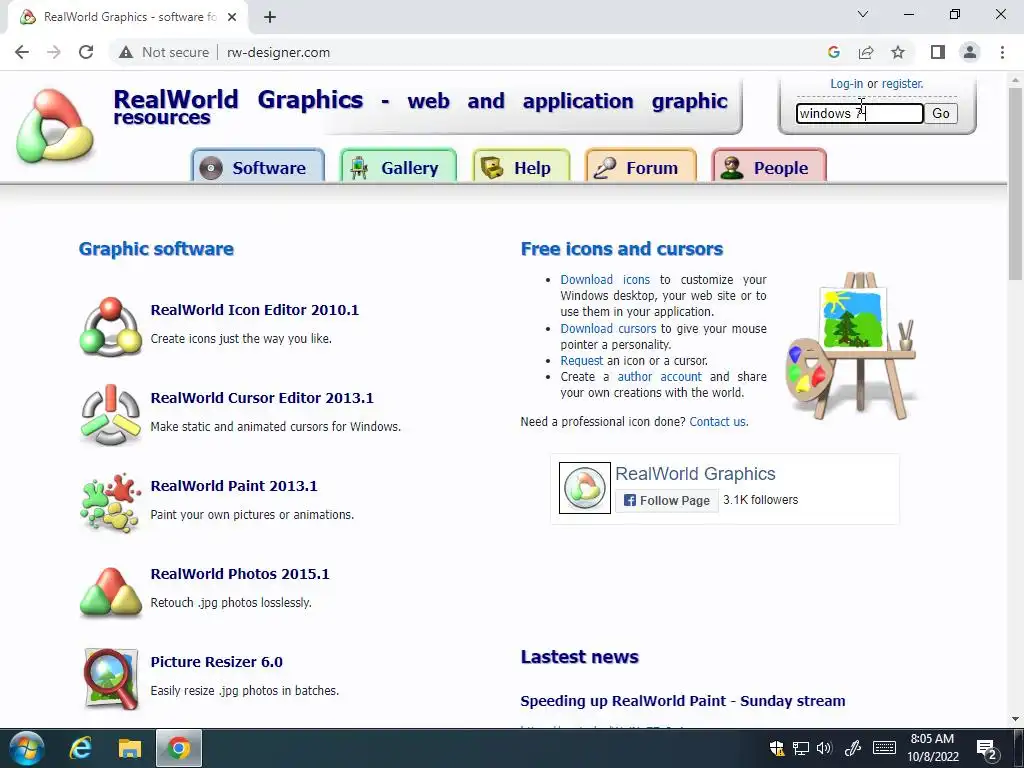The image size is (1024, 768).
Task: Bookmark this page with the star icon
Action: (898, 52)
